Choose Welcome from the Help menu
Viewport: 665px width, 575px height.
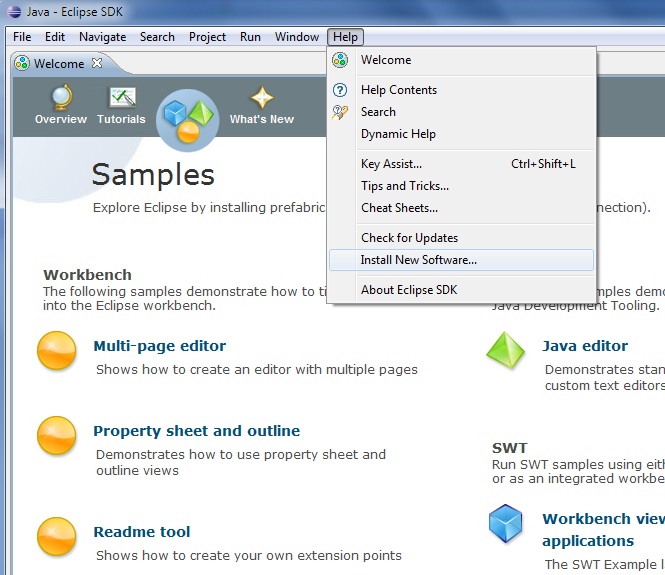tap(461, 60)
